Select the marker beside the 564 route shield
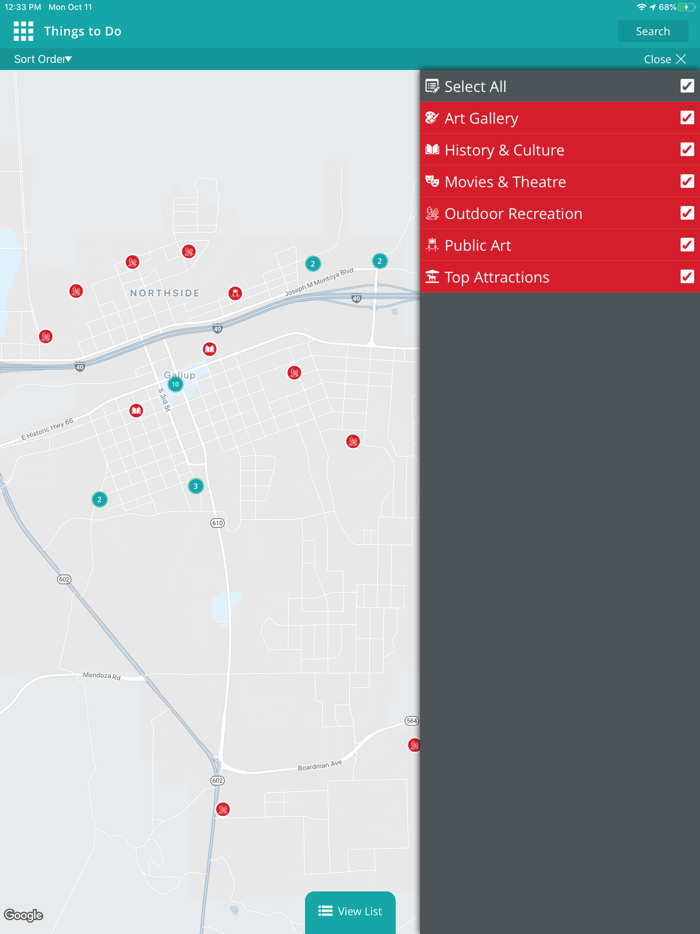 (x=413, y=745)
